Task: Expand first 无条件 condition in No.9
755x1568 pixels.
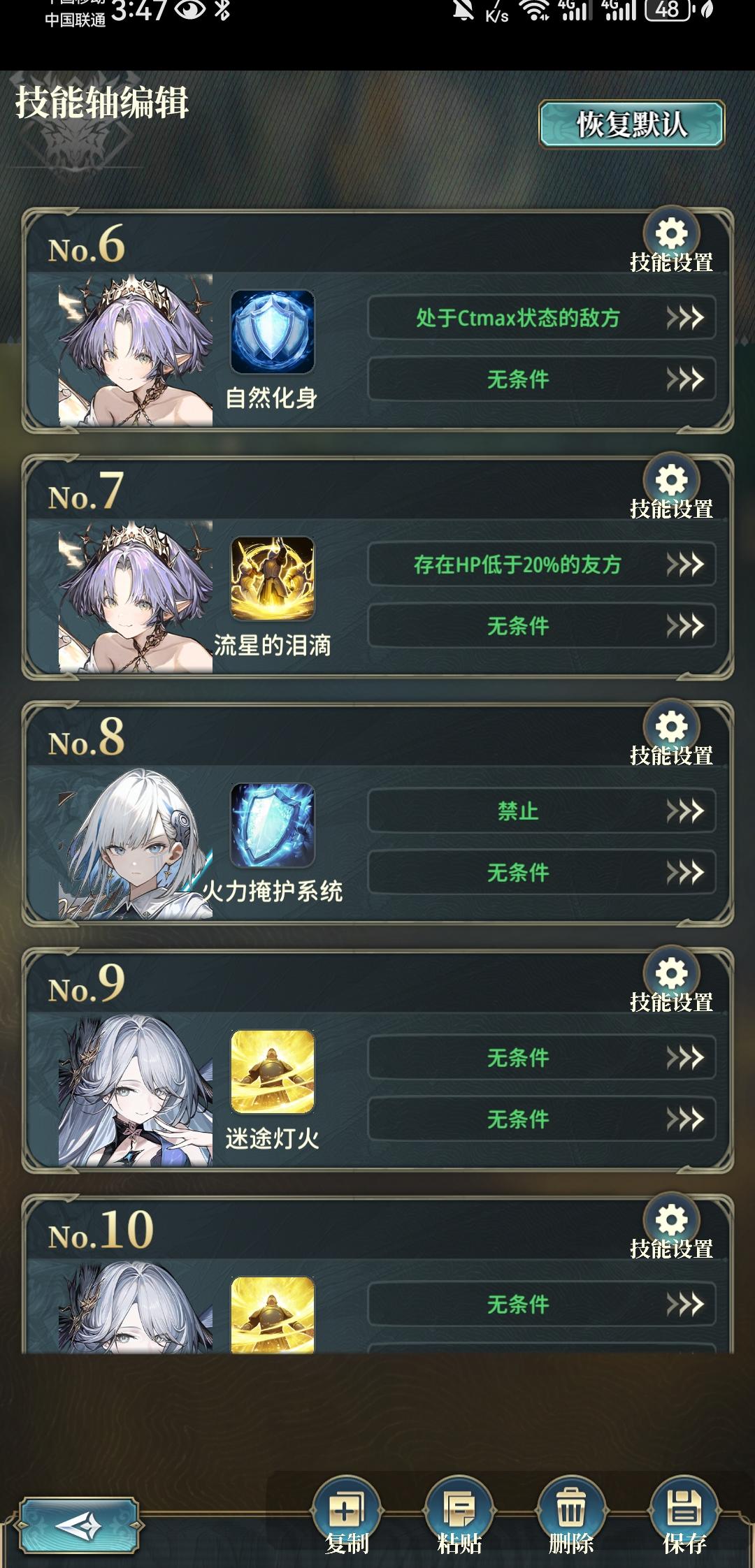Action: coord(542,1057)
